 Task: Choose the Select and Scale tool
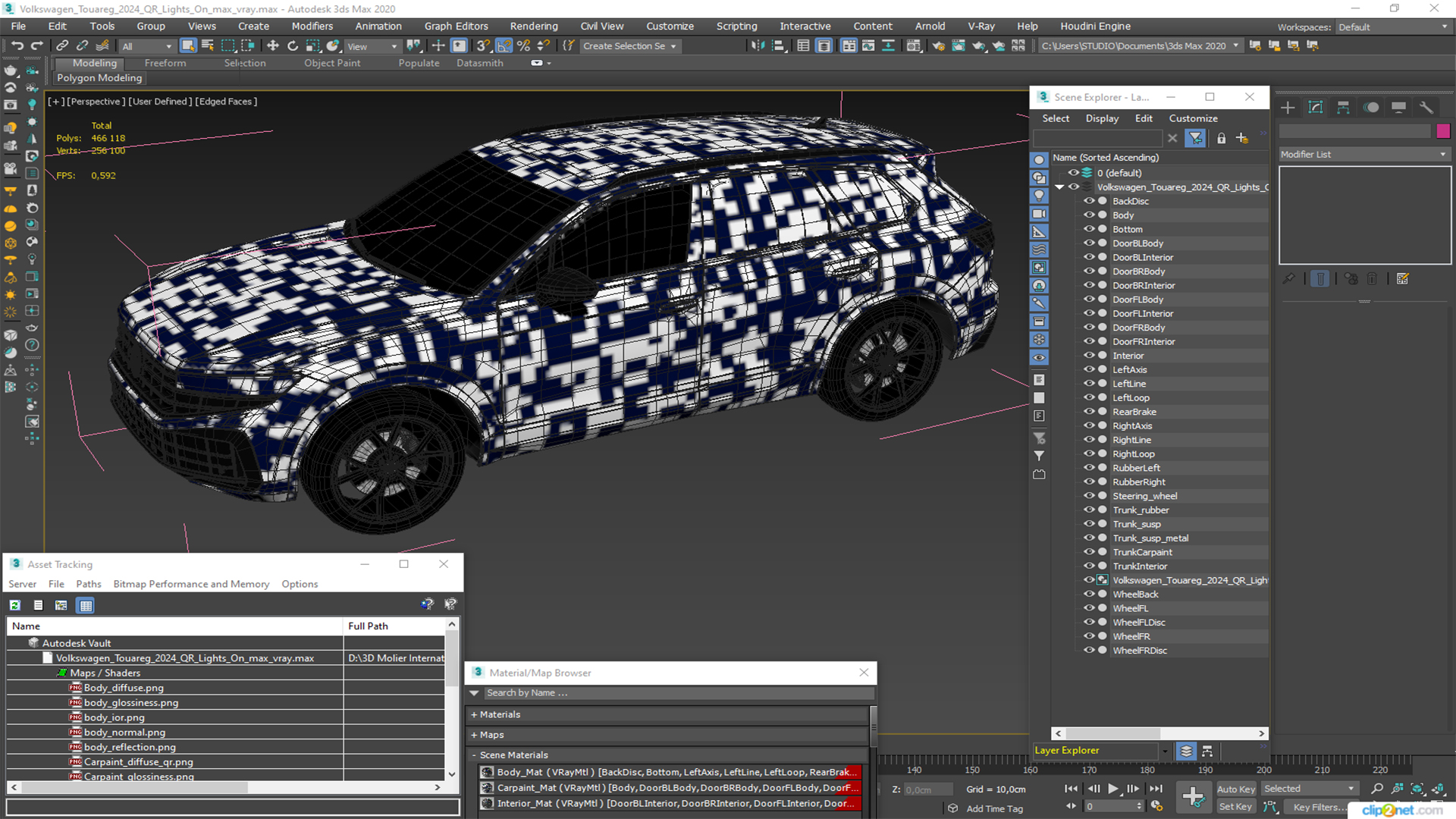pos(312,46)
